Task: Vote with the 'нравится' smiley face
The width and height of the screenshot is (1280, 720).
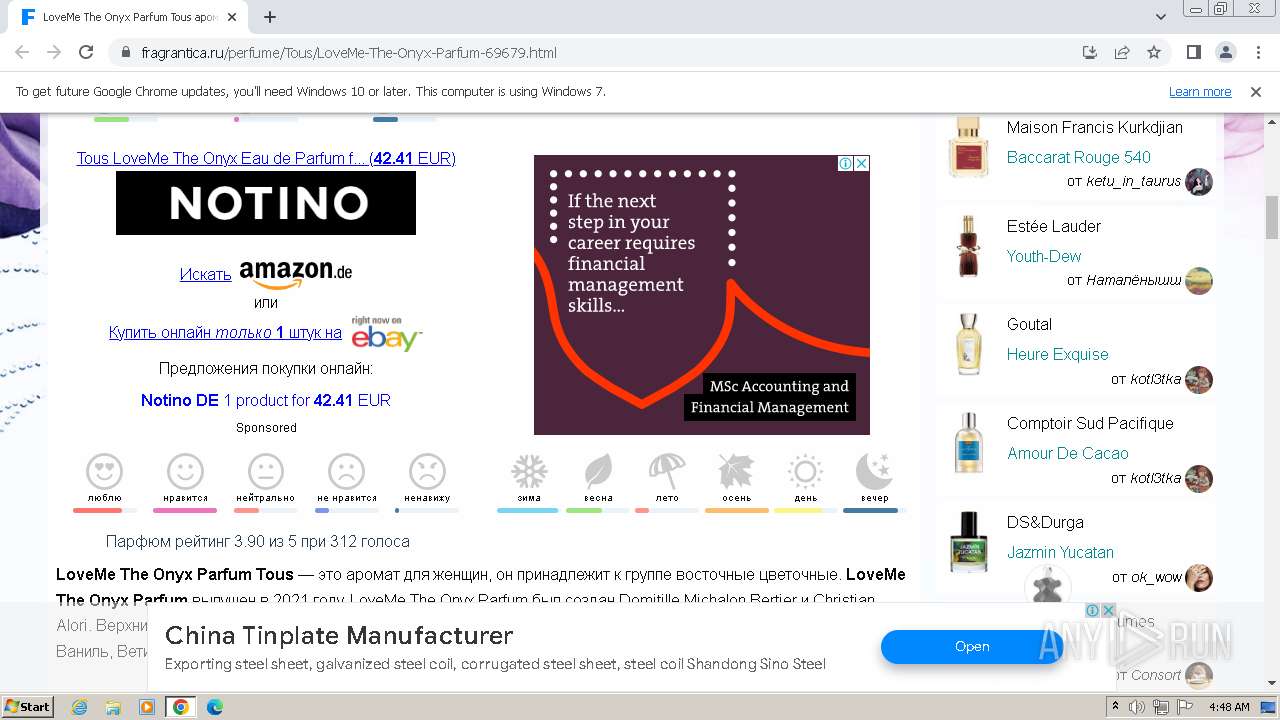Action: (x=185, y=470)
